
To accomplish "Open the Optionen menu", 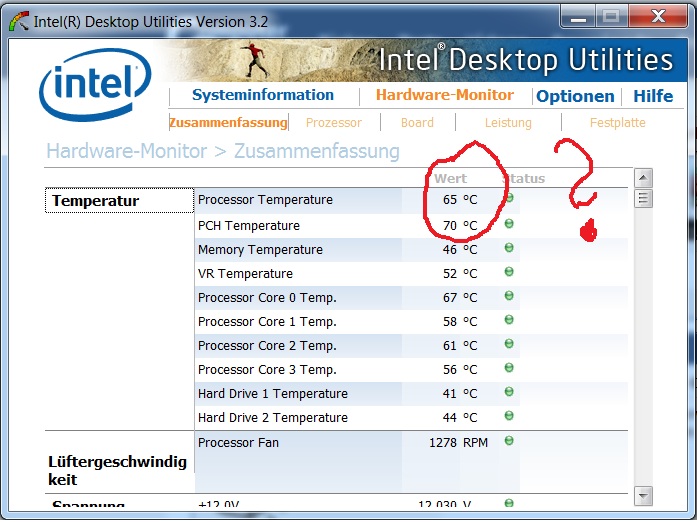I will 575,96.
